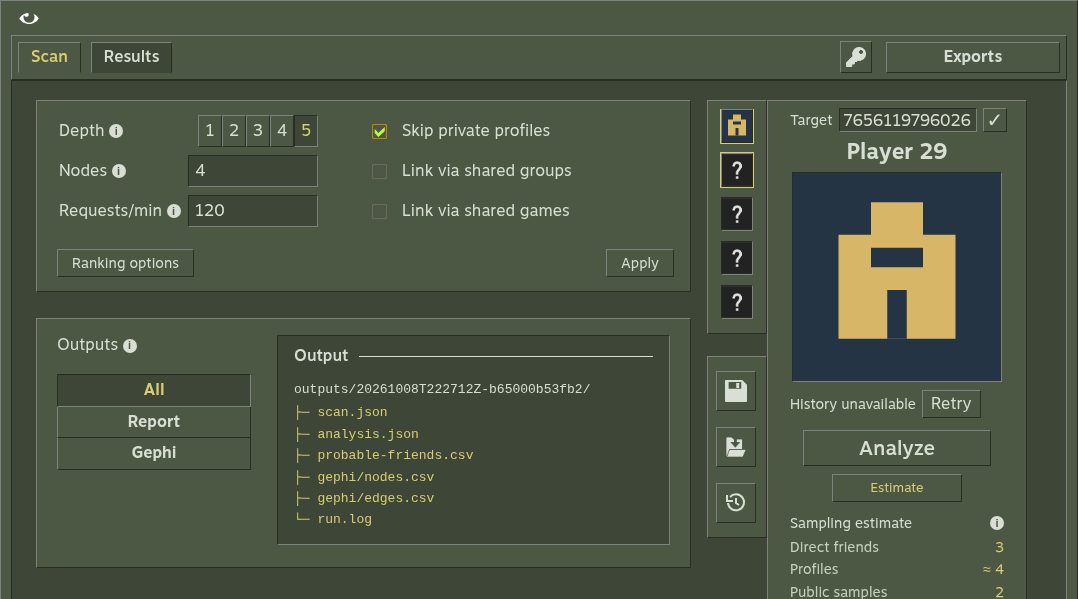Show info for Depth setting

pyautogui.click(x=116, y=131)
